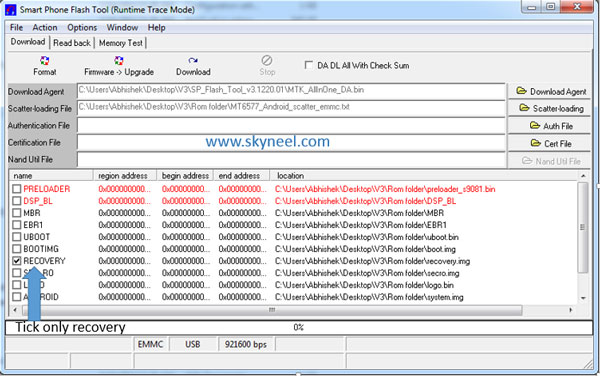Image resolution: width=600 pixels, height=376 pixels.
Task: Tick the MBR checkbox
Action: click(x=16, y=213)
